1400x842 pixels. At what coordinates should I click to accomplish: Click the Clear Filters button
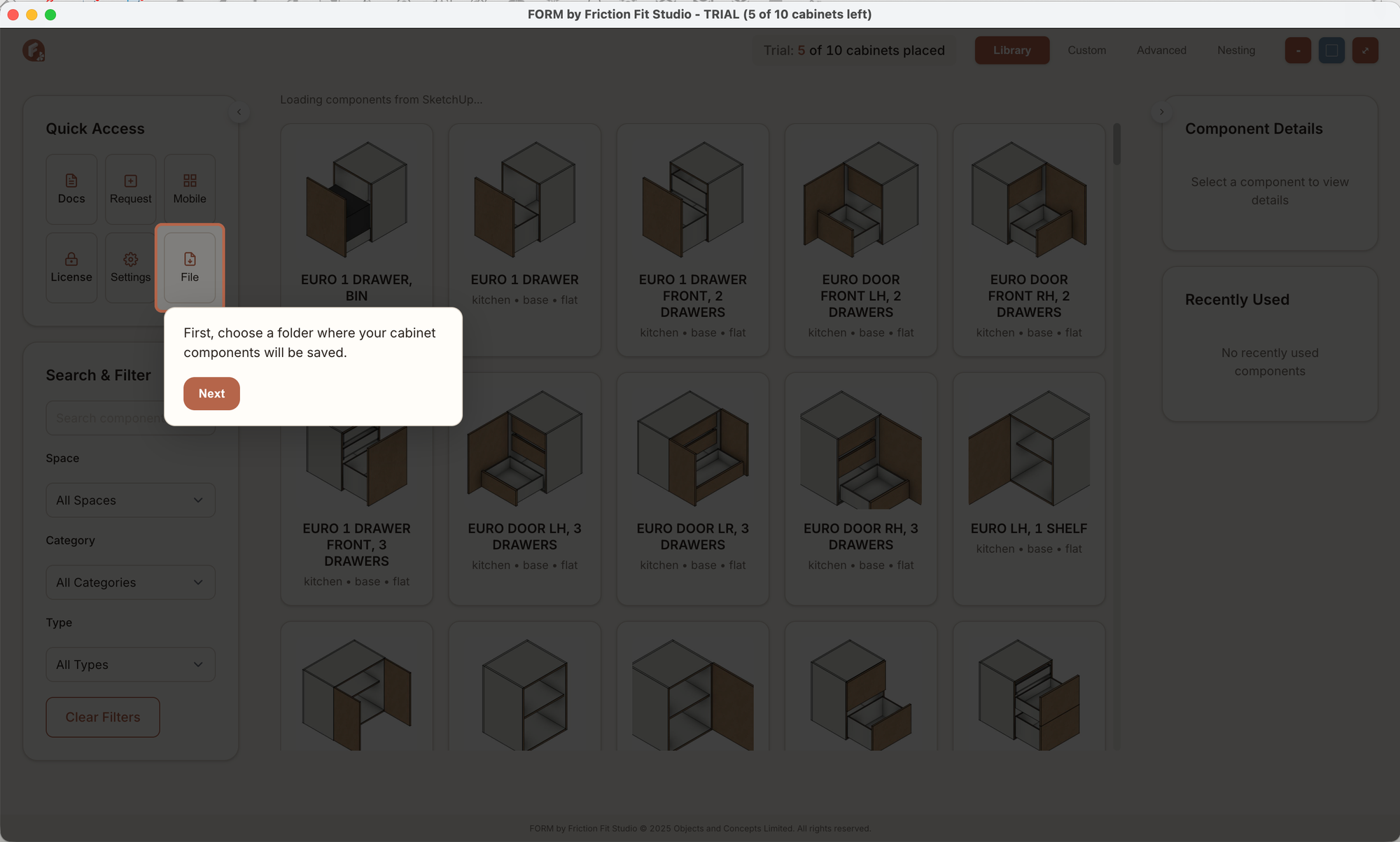coord(103,717)
